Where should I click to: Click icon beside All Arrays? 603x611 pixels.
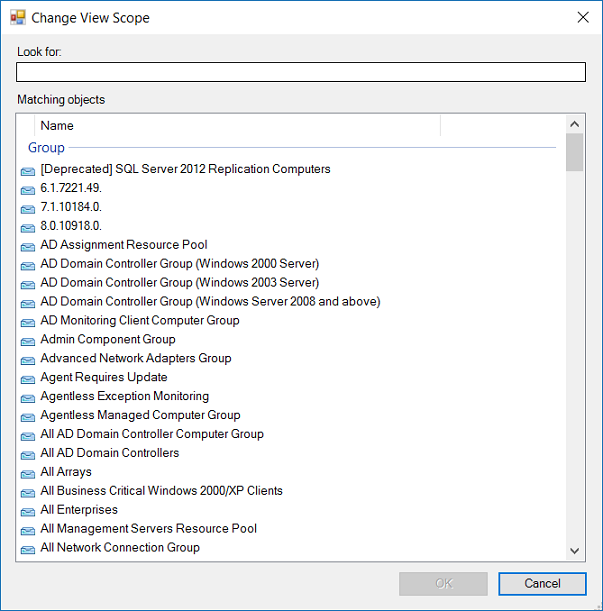(x=28, y=474)
